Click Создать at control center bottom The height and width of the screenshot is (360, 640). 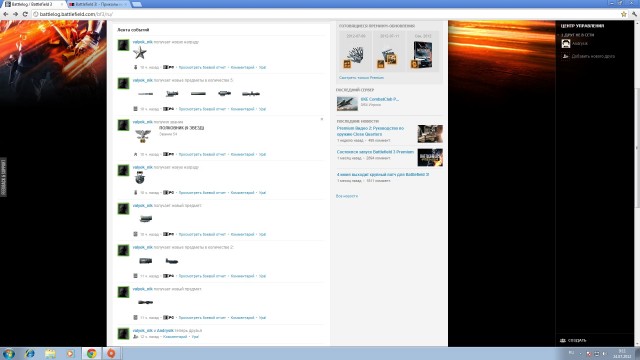coord(573,340)
